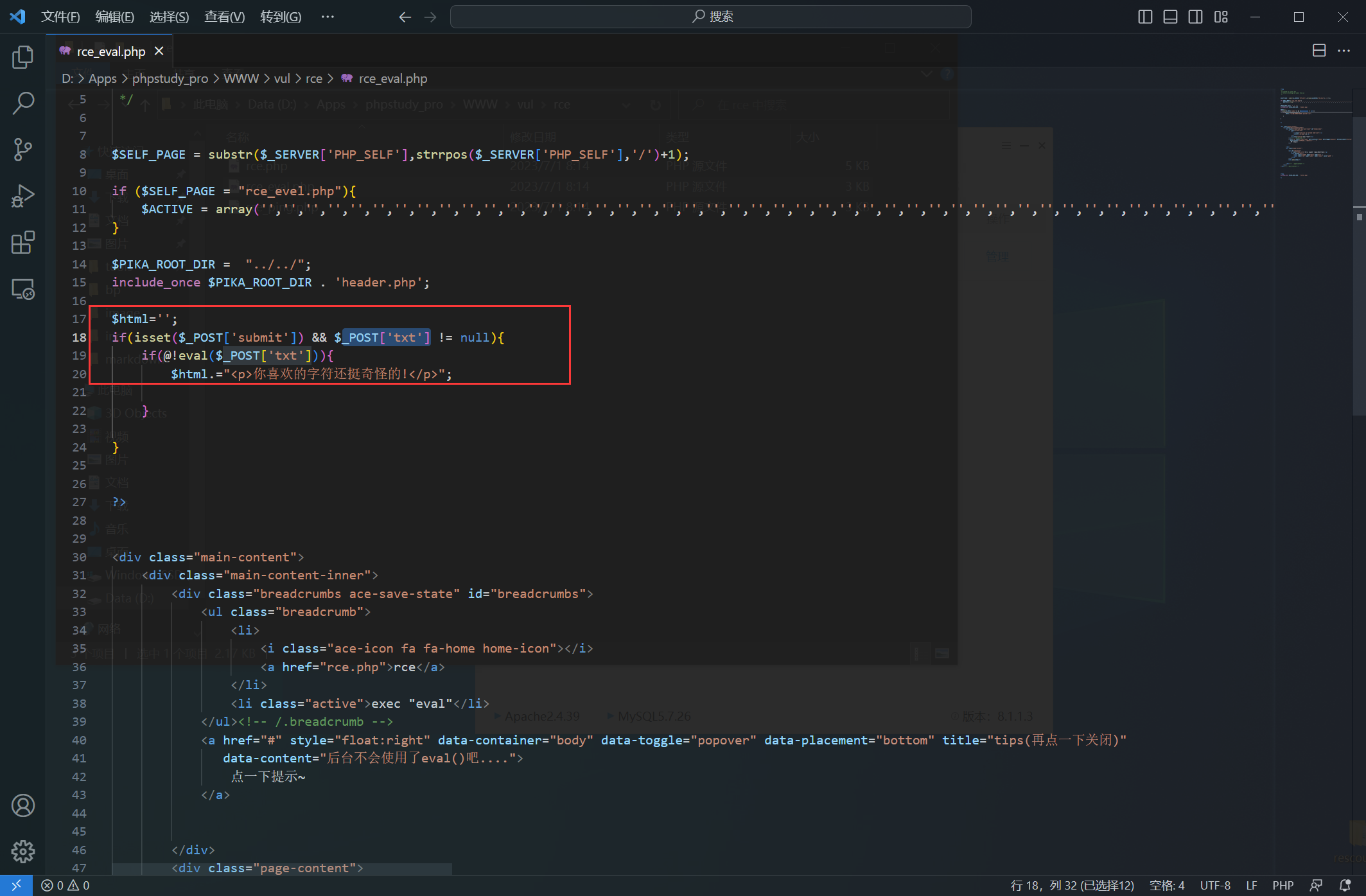Screen dimensions: 1366x896
Task: Open the Run and Debug view
Action: [23, 196]
